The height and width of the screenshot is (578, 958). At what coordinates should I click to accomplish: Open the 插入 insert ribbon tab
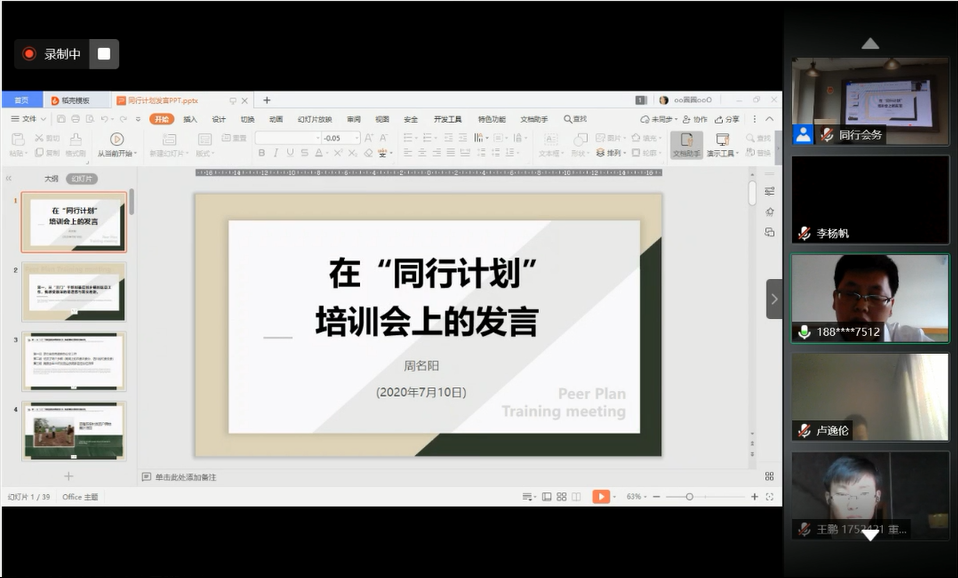pyautogui.click(x=190, y=119)
